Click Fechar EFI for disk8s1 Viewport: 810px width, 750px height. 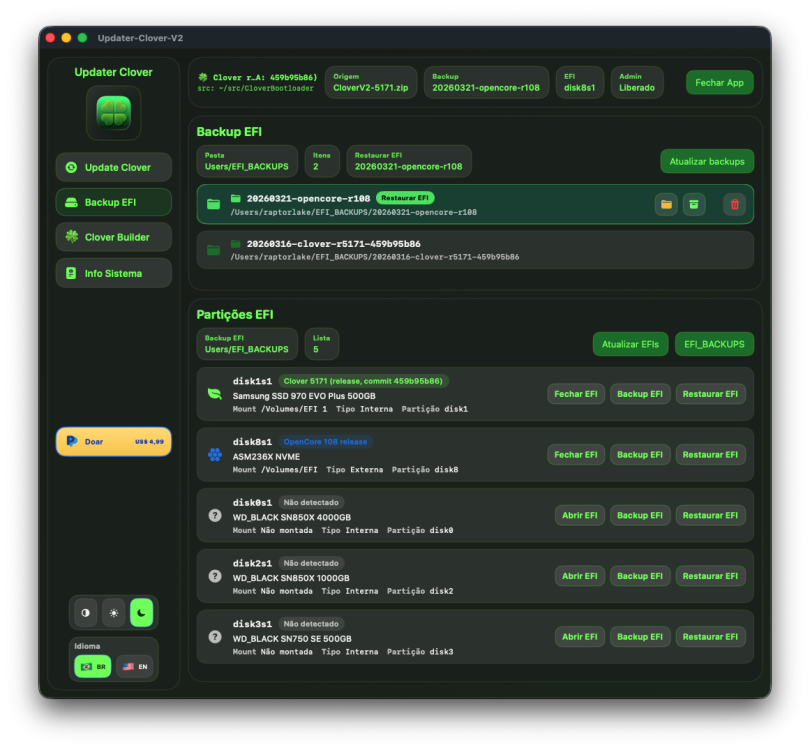tap(575, 455)
